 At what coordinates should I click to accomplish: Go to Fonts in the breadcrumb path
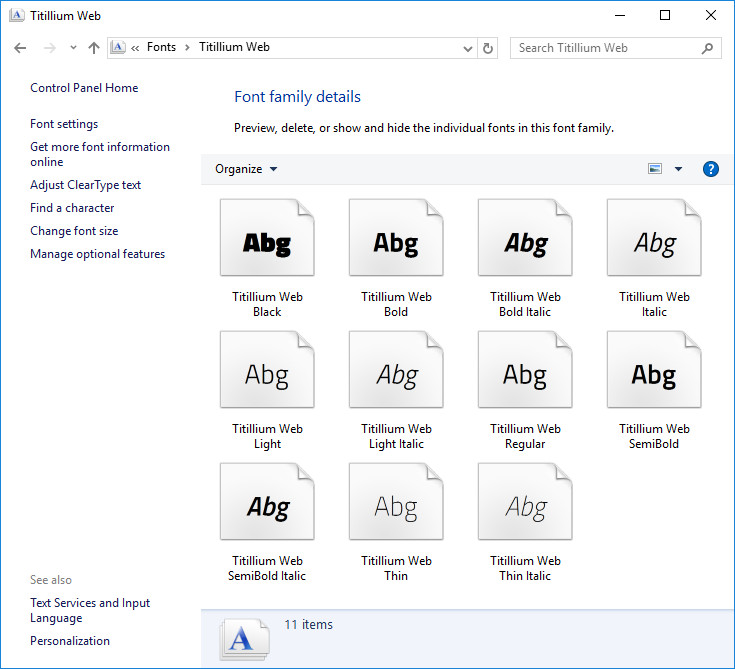click(161, 47)
